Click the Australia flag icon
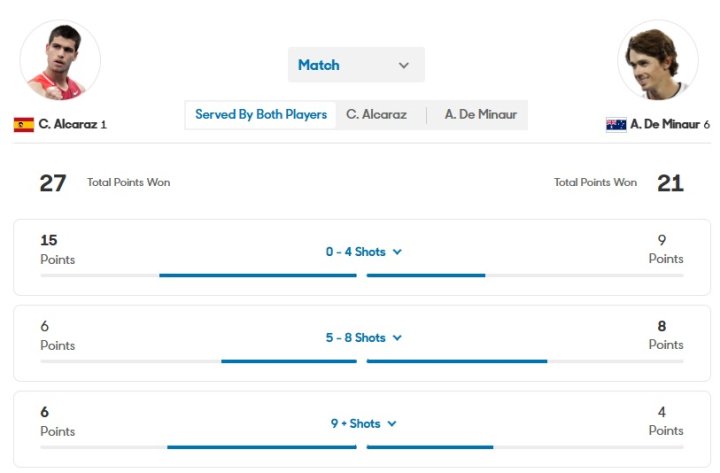The width and height of the screenshot is (720, 473). tap(616, 125)
